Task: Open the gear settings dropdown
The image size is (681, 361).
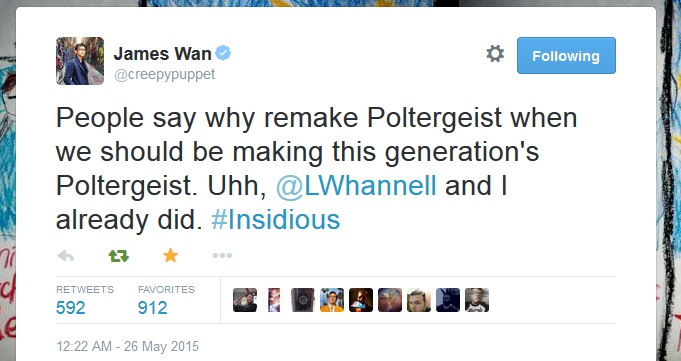Action: click(495, 54)
